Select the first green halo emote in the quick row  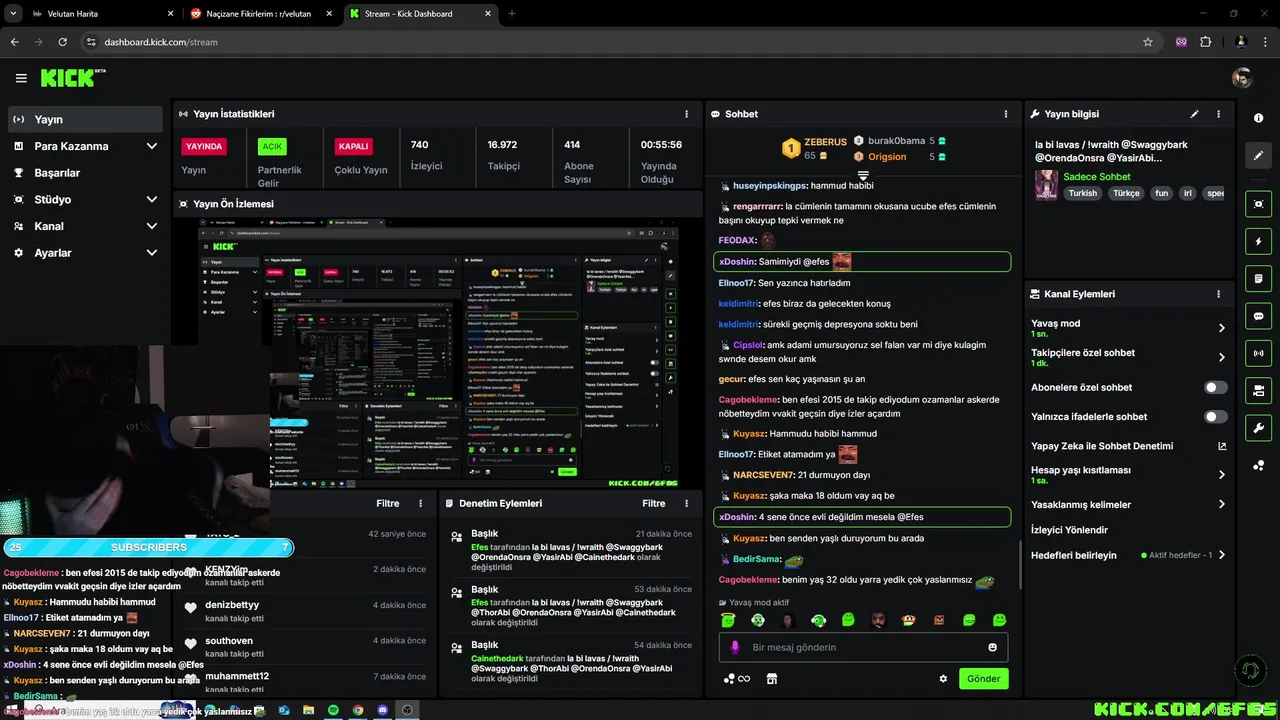tap(728, 620)
